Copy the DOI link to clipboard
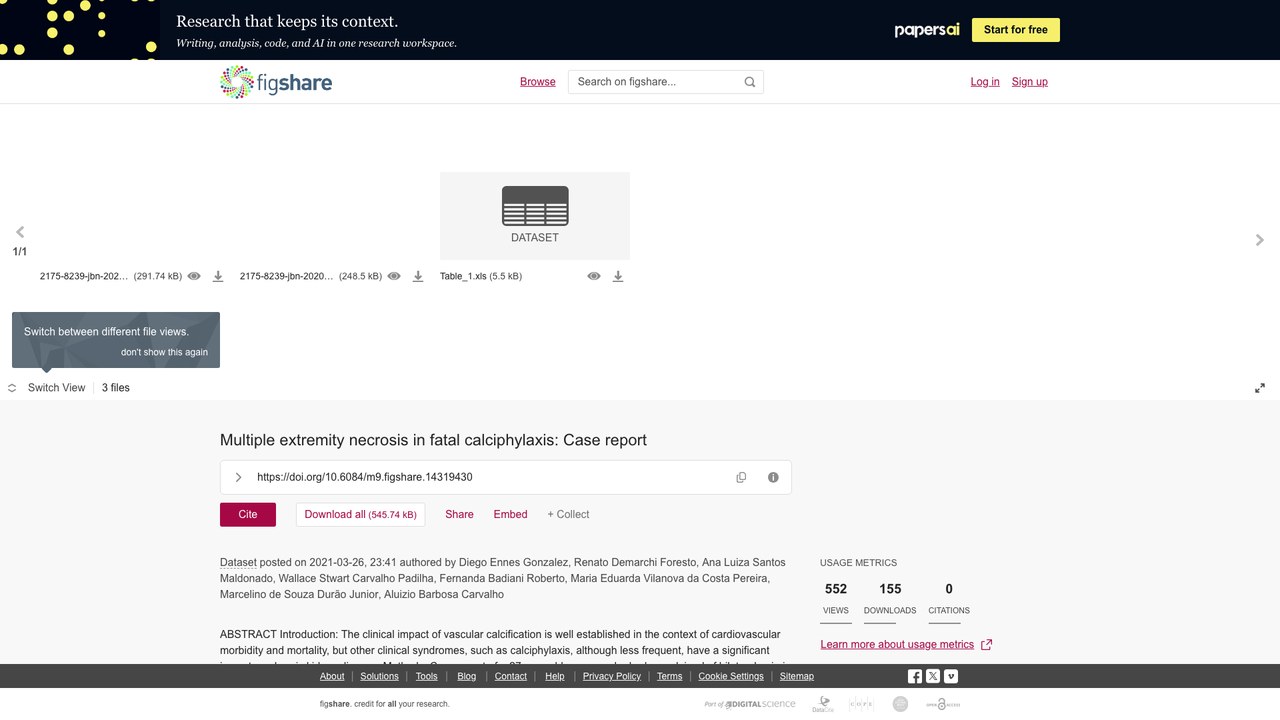This screenshot has width=1280, height=720. pos(741,477)
